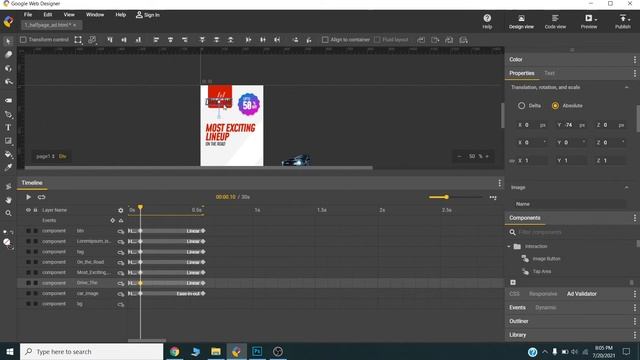Screen dimensions: 640x360
Task: Collapse the Image properties section
Action: [x=627, y=187]
